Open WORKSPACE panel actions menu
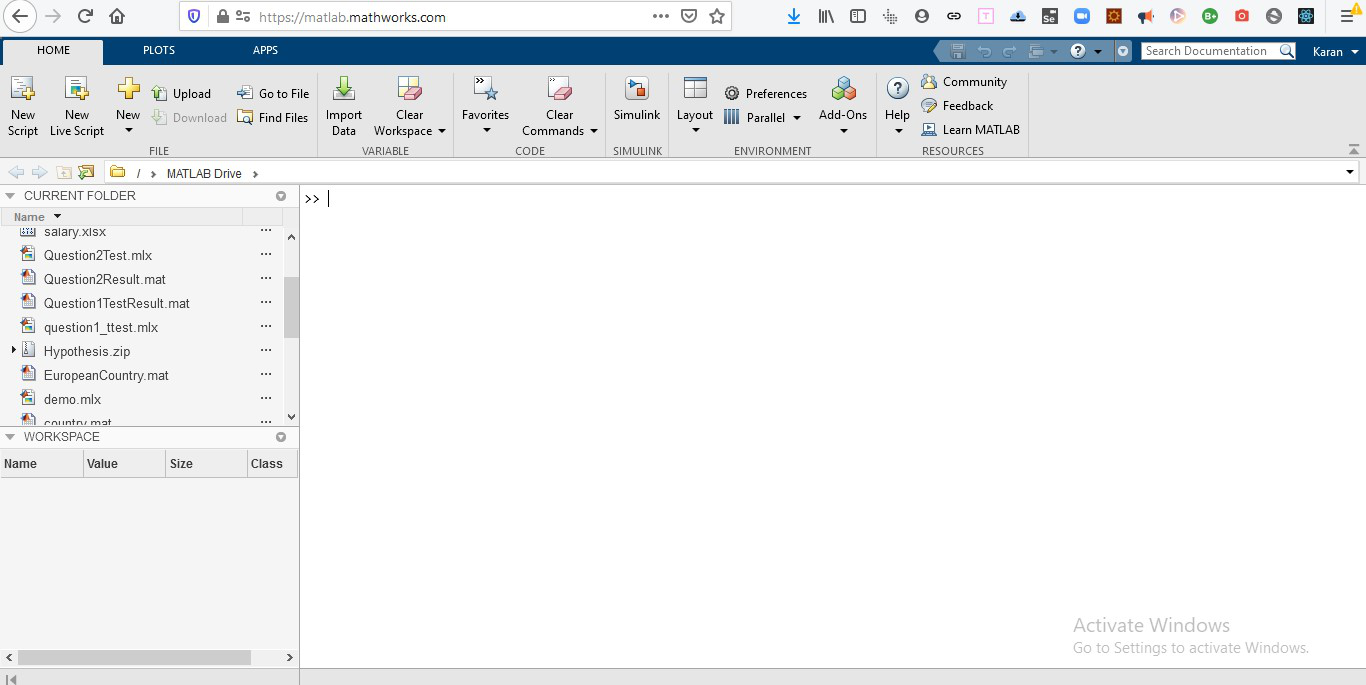Image resolution: width=1366 pixels, height=685 pixels. [281, 437]
